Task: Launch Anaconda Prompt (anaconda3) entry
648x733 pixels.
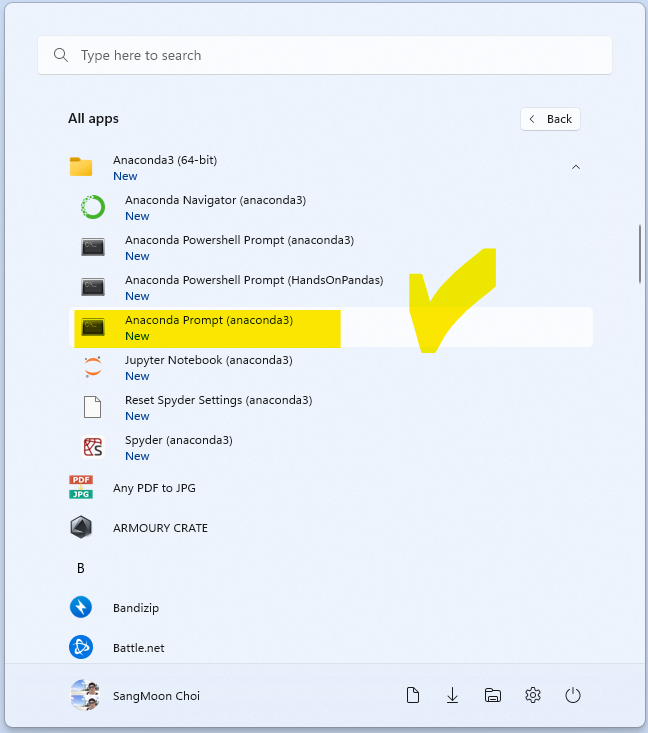Action: [331, 327]
